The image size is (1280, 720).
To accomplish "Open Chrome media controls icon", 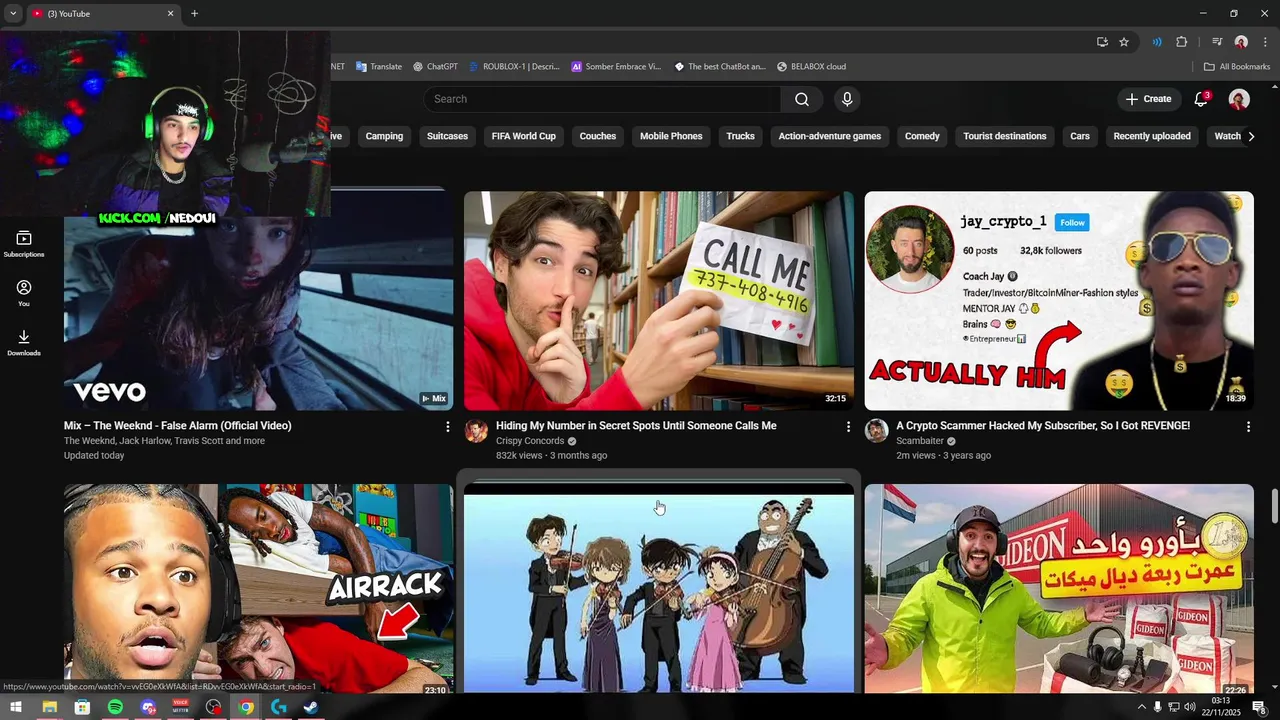I will click(x=1217, y=42).
